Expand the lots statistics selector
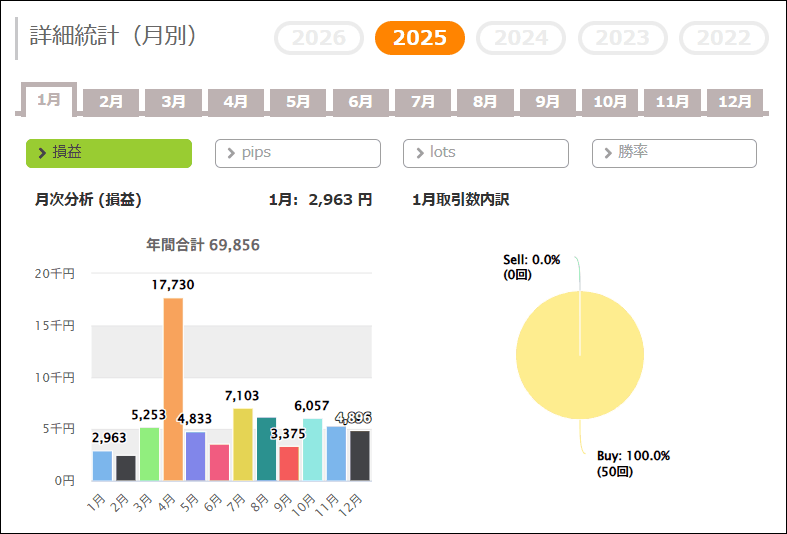This screenshot has height=534, width=787. point(486,153)
